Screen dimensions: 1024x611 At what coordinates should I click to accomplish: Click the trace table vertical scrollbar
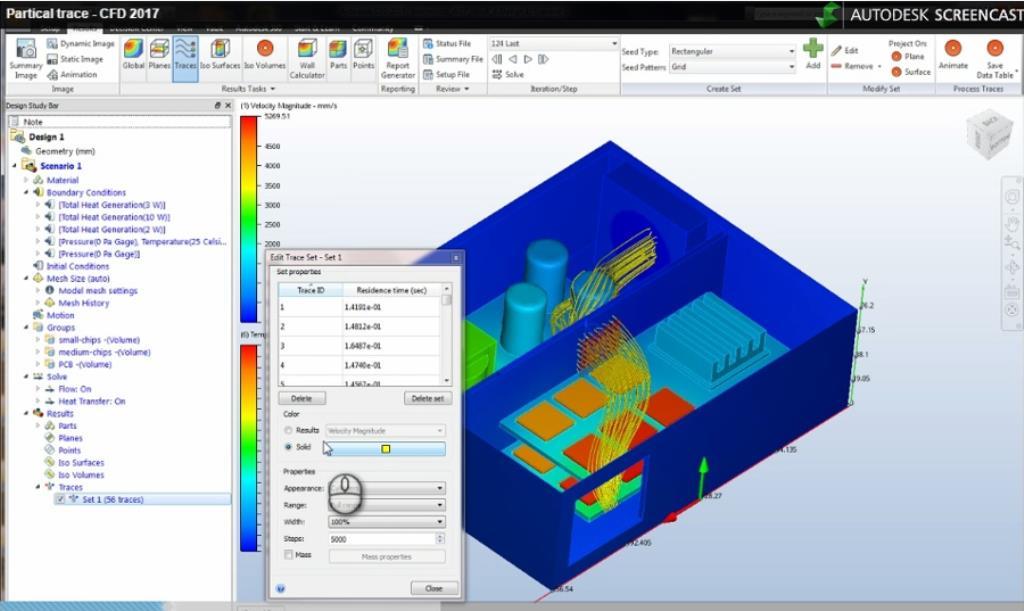point(447,334)
